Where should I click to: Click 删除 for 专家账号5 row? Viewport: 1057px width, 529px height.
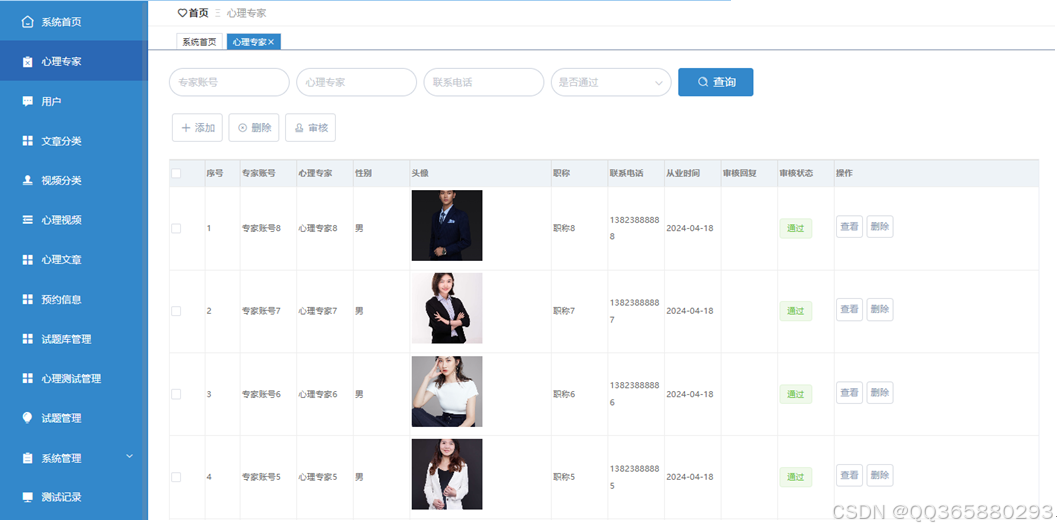[880, 476]
